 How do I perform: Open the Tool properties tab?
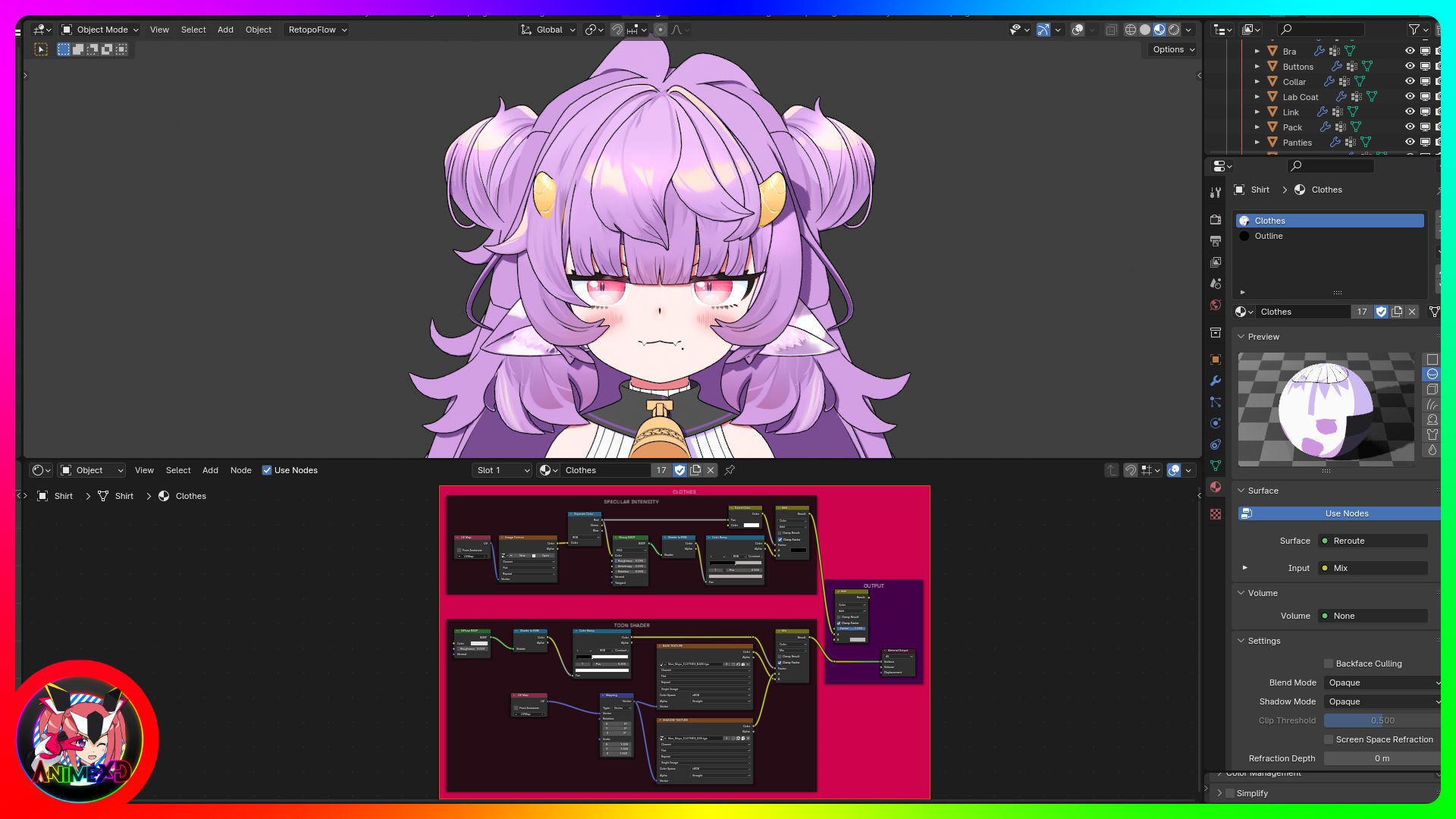(x=1216, y=193)
